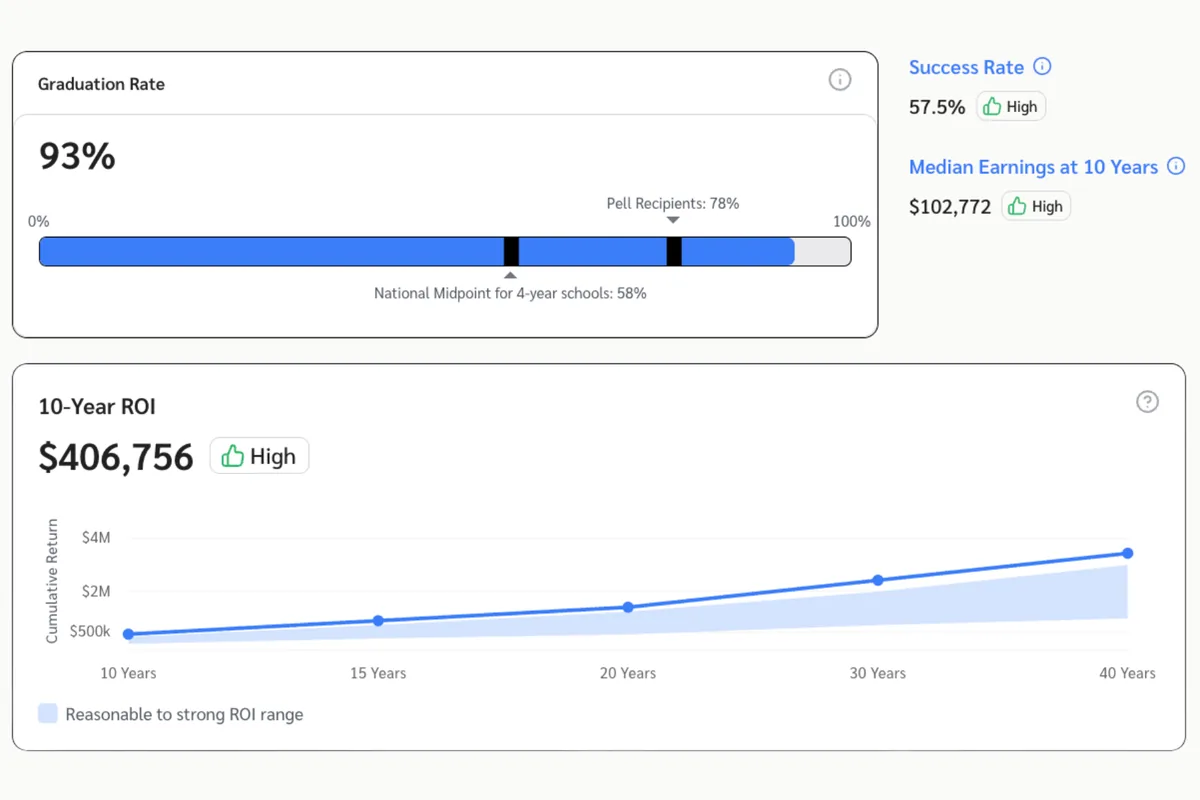Screen dimensions: 1200x800
Task: Click the 15 Years x-axis label
Action: tap(378, 673)
